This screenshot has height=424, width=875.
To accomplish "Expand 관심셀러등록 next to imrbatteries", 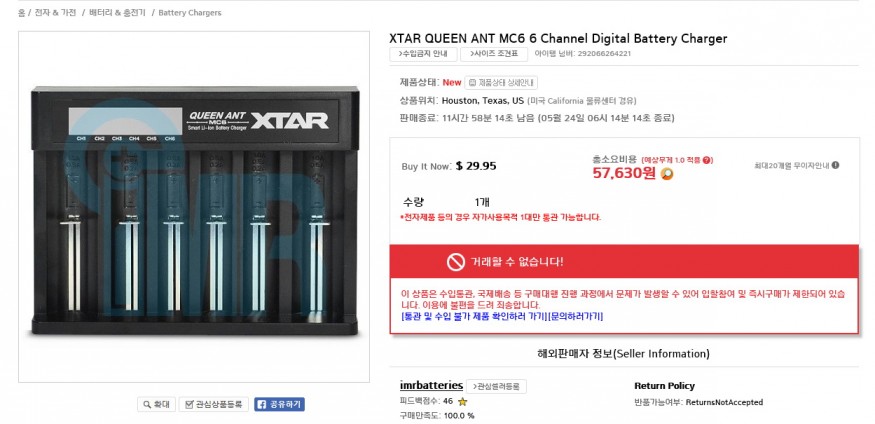I will point(497,386).
